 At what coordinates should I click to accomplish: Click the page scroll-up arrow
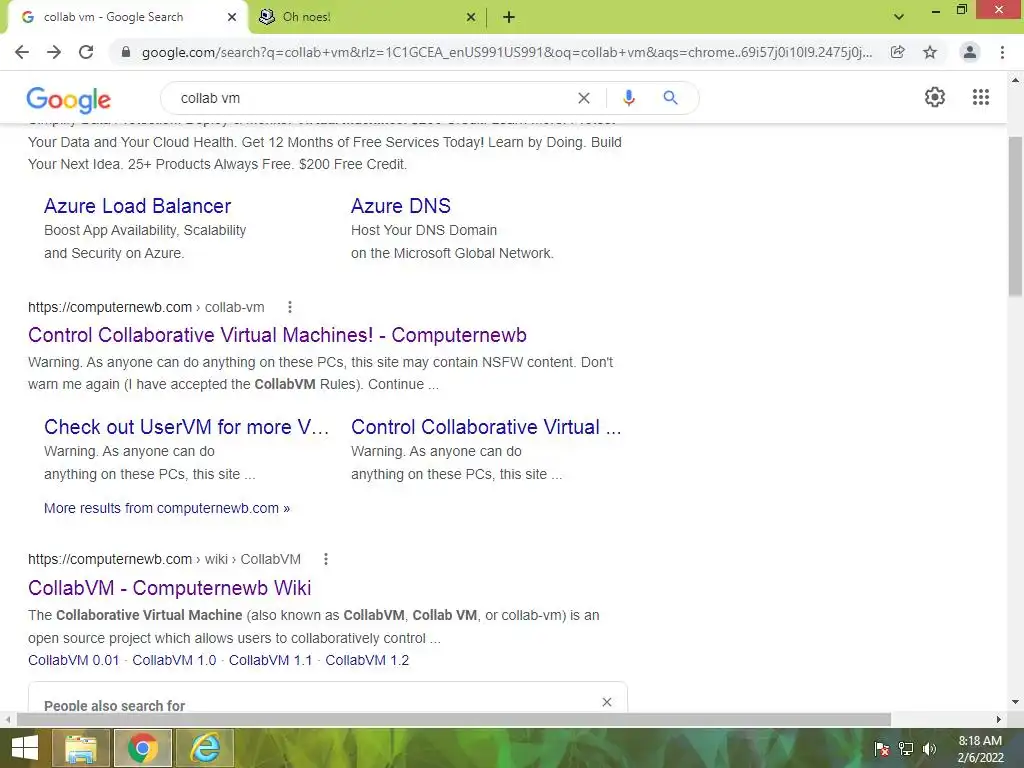point(1016,80)
